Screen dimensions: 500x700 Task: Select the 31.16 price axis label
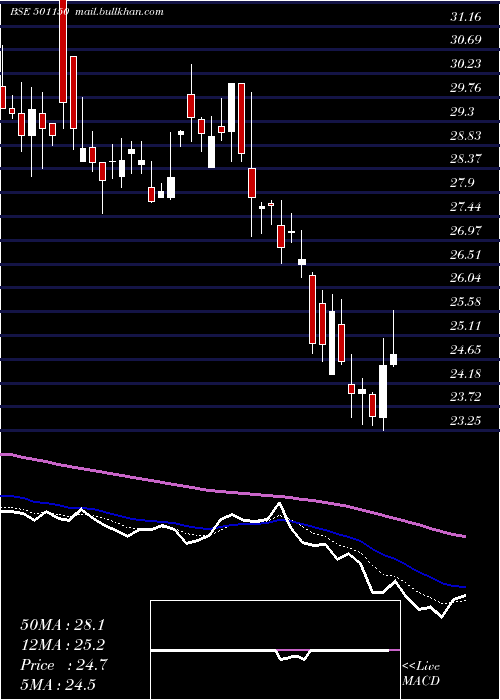[466, 17]
